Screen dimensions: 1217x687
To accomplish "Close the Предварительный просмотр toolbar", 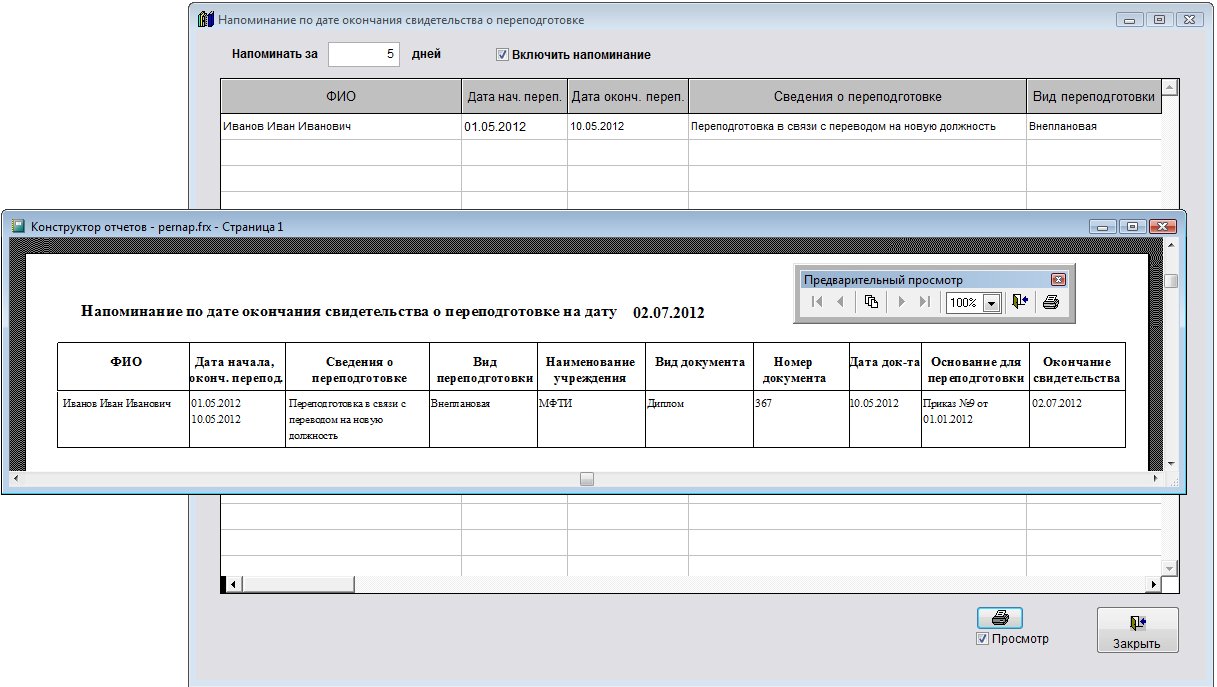I will tap(1058, 280).
